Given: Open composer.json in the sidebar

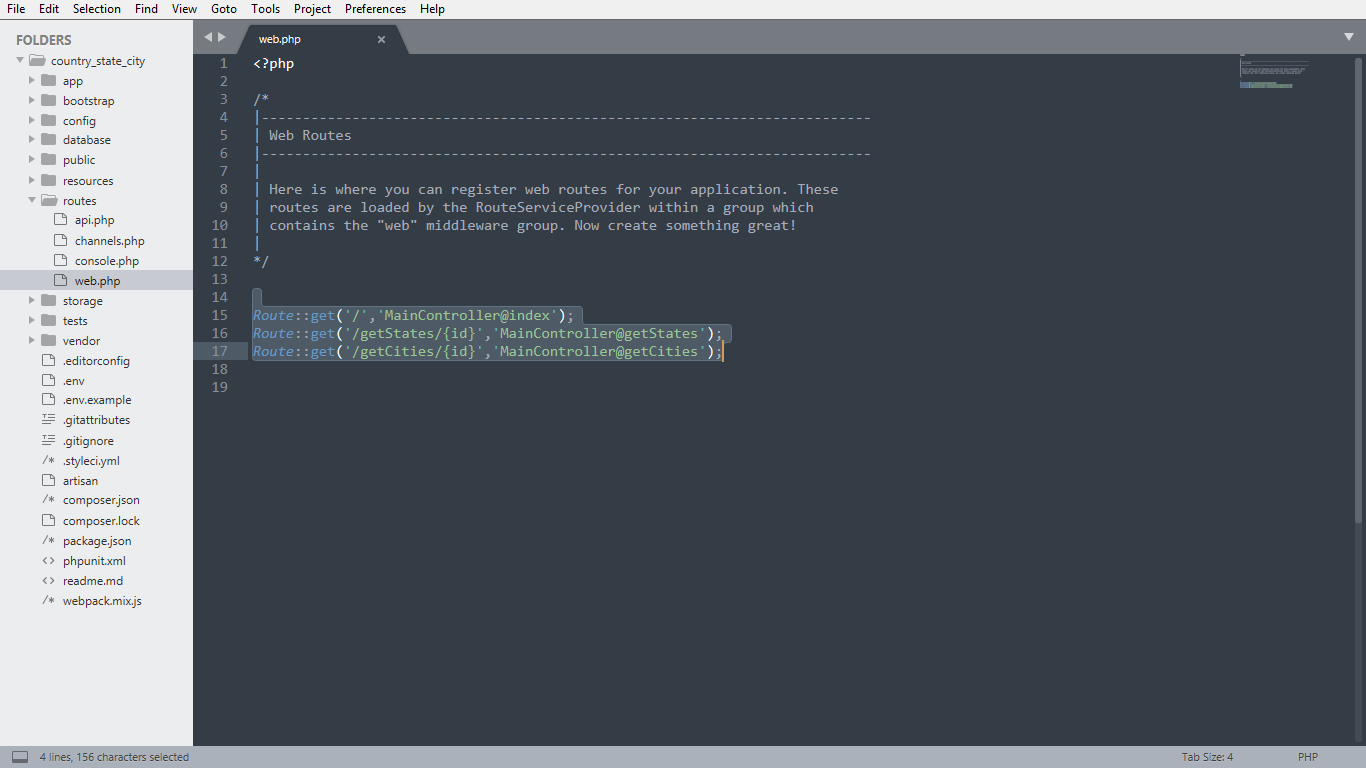Looking at the screenshot, I should pyautogui.click(x=101, y=500).
